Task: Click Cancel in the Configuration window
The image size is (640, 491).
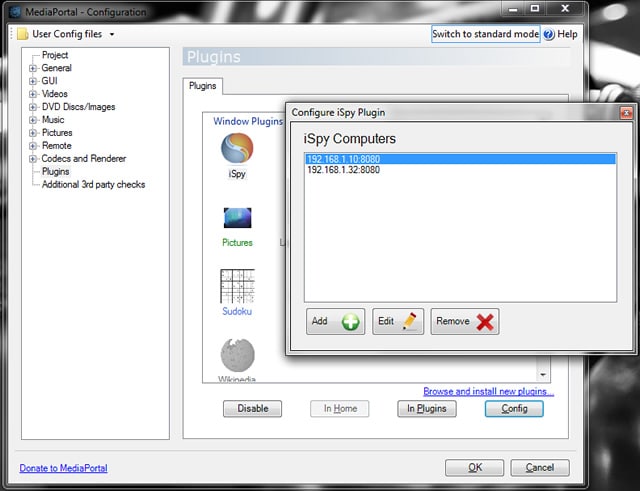Action: tap(540, 468)
